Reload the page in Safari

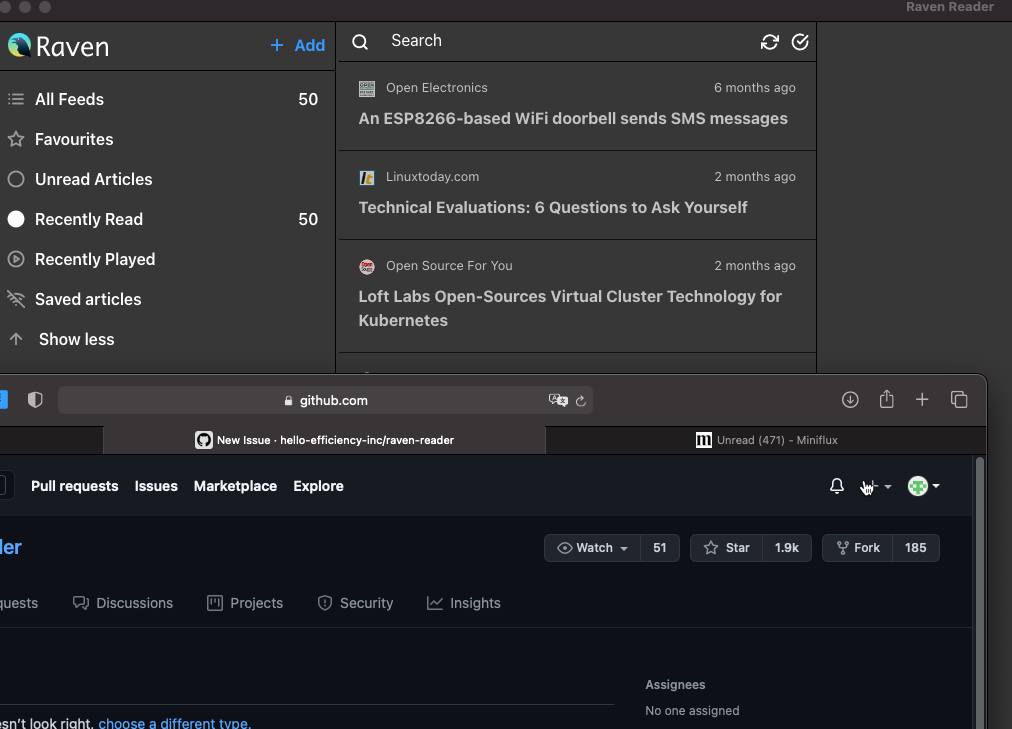tap(581, 401)
